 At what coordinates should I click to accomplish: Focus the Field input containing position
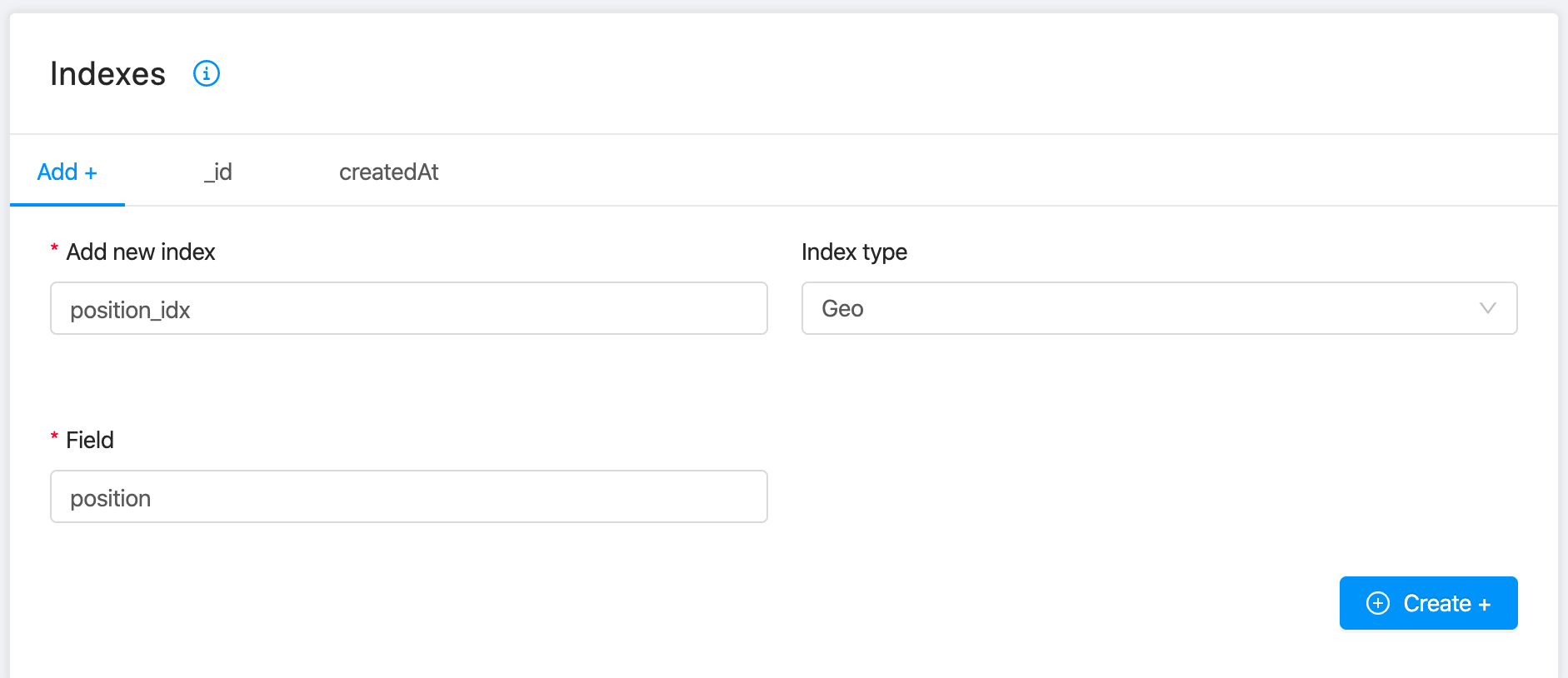pyautogui.click(x=408, y=497)
